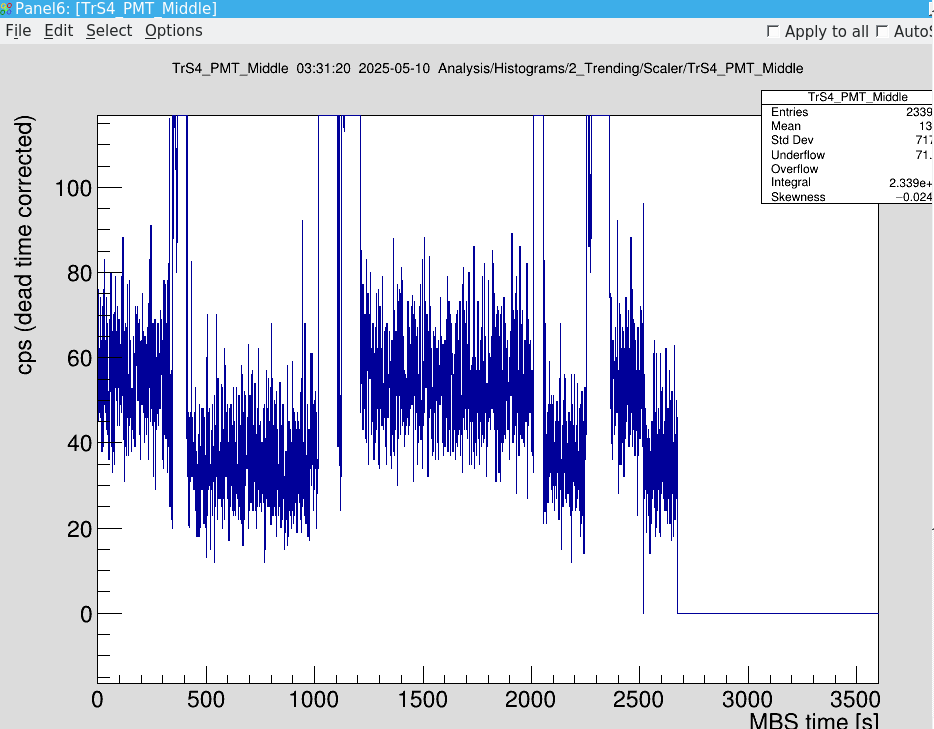Click the Panel6: [TrS4_PMT_Middle] window title bar
Screen dimensions: 934x729
pyautogui.click(x=467, y=9)
